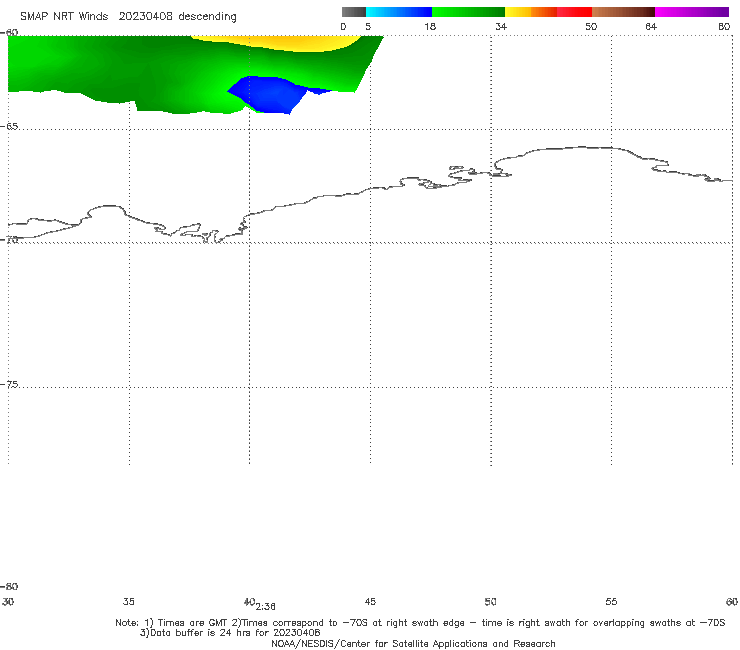The height and width of the screenshot is (650, 740).
Task: Select the yellow-orange segment of the colorbar
Action: (x=531, y=12)
